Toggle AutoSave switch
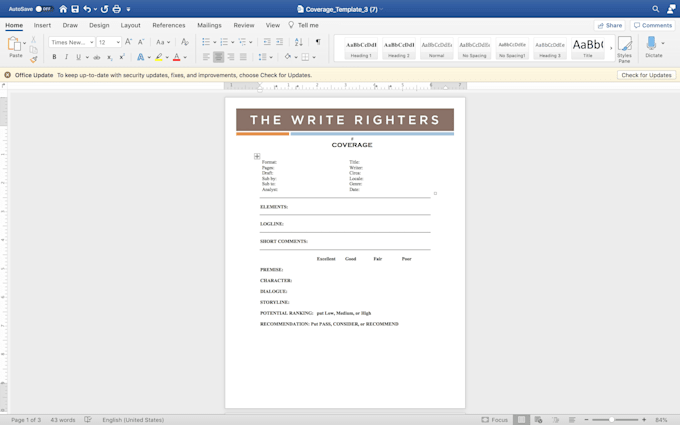Image resolution: width=680 pixels, height=425 pixels. tap(44, 9)
